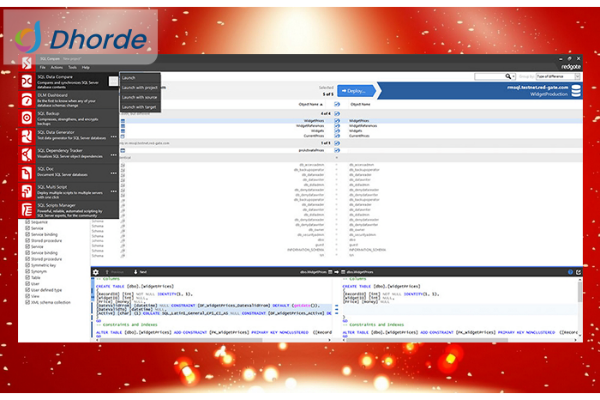The width and height of the screenshot is (600, 400).
Task: Open the DLM Dashboard tool icon
Action: tap(28, 97)
